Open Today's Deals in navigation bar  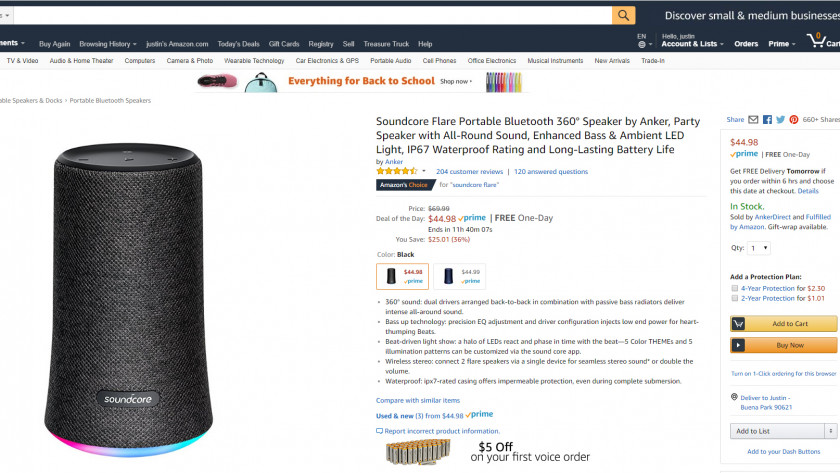click(x=238, y=44)
